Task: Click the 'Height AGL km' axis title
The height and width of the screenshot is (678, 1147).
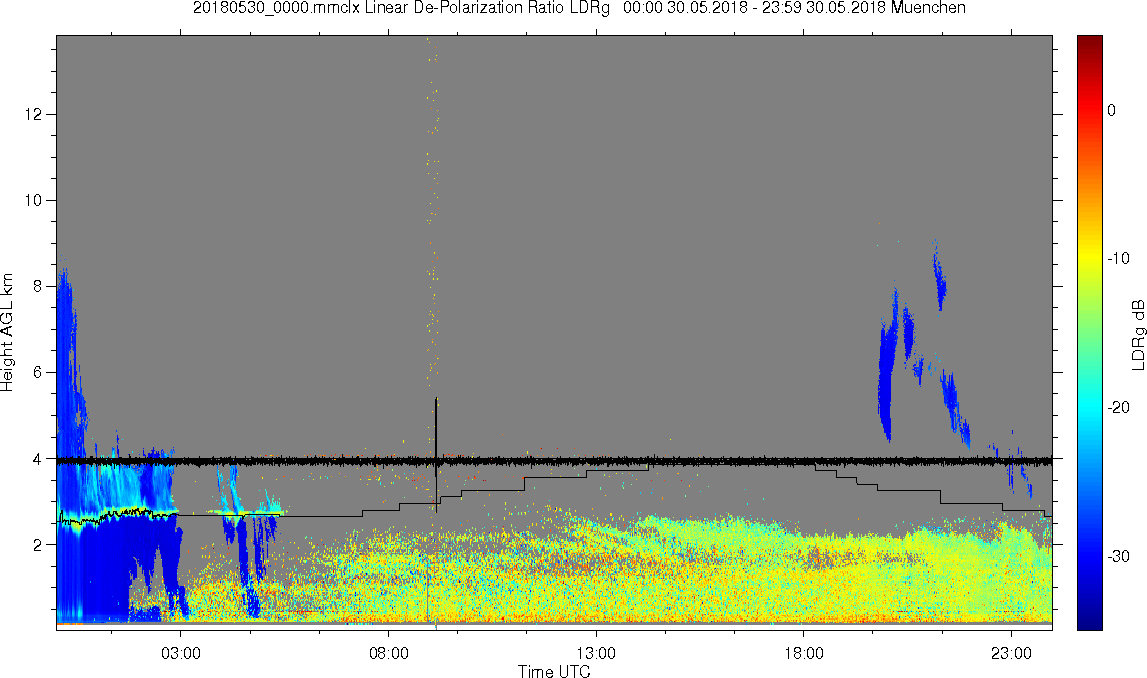Action: click(7, 333)
